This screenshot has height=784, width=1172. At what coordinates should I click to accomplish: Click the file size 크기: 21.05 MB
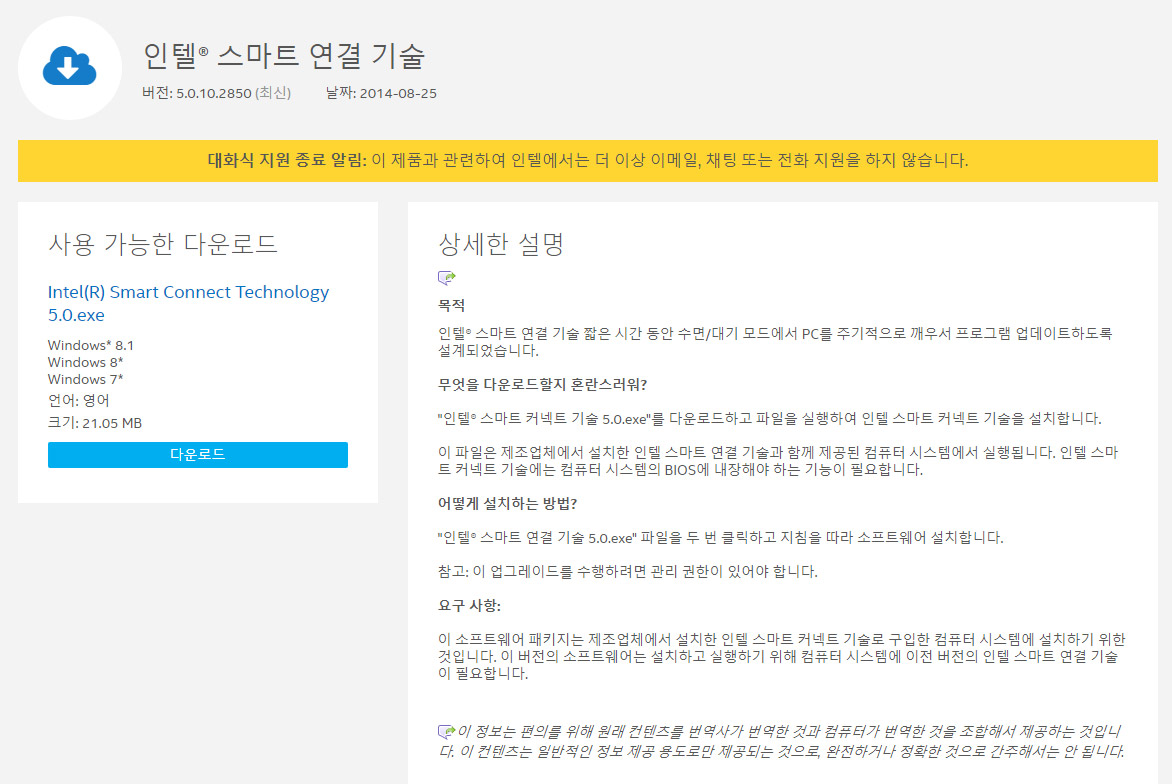[95, 423]
